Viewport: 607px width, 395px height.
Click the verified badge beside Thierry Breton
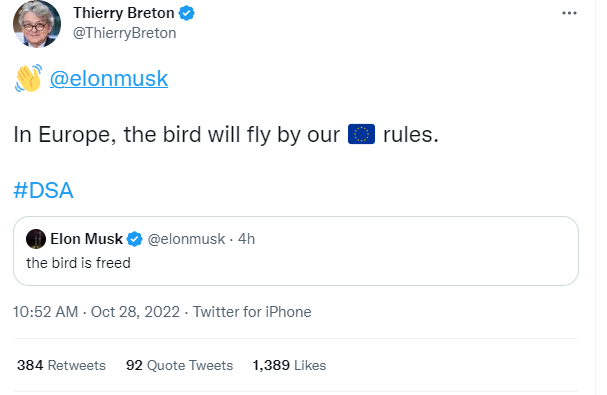pyautogui.click(x=186, y=13)
